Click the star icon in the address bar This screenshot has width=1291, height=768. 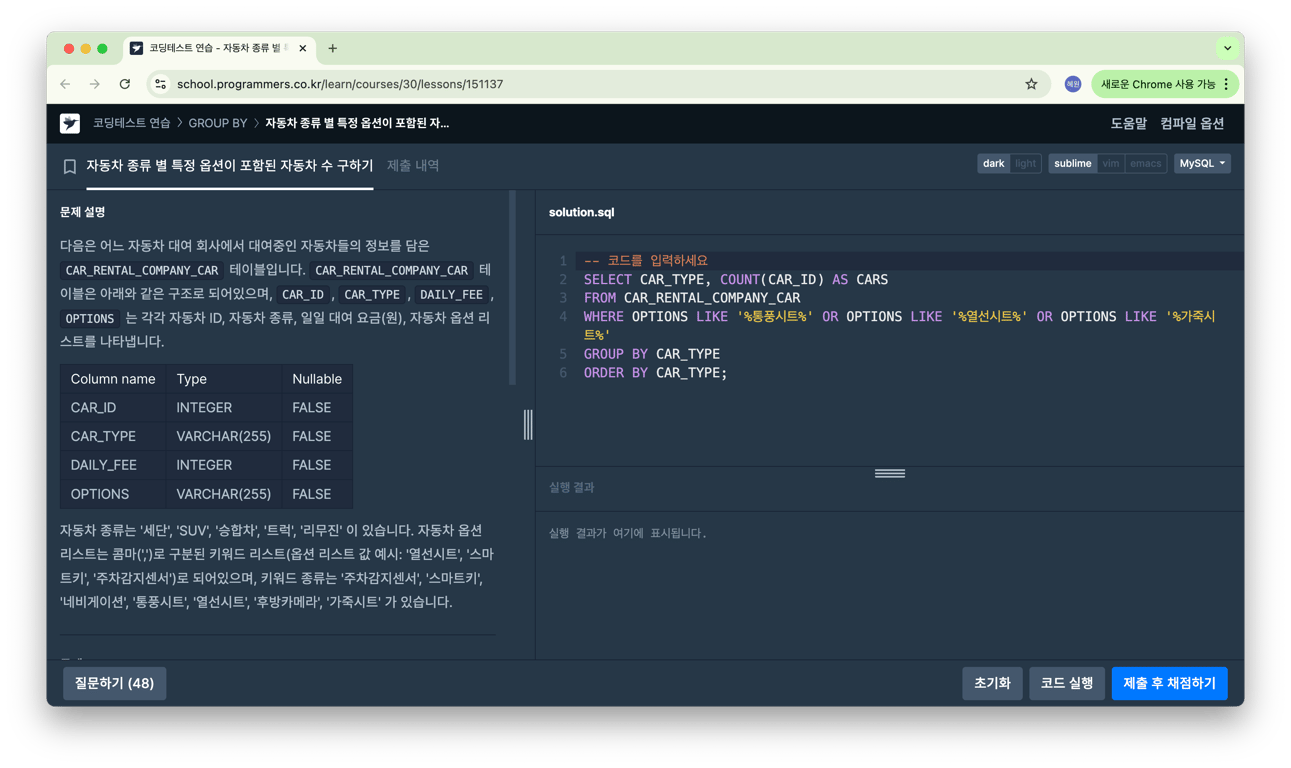pyautogui.click(x=1031, y=84)
